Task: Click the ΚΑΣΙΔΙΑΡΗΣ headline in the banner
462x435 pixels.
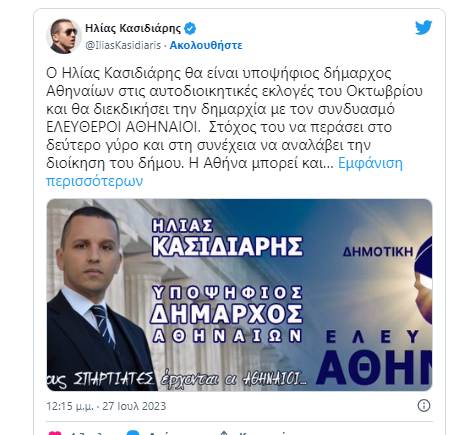Action: click(x=227, y=246)
